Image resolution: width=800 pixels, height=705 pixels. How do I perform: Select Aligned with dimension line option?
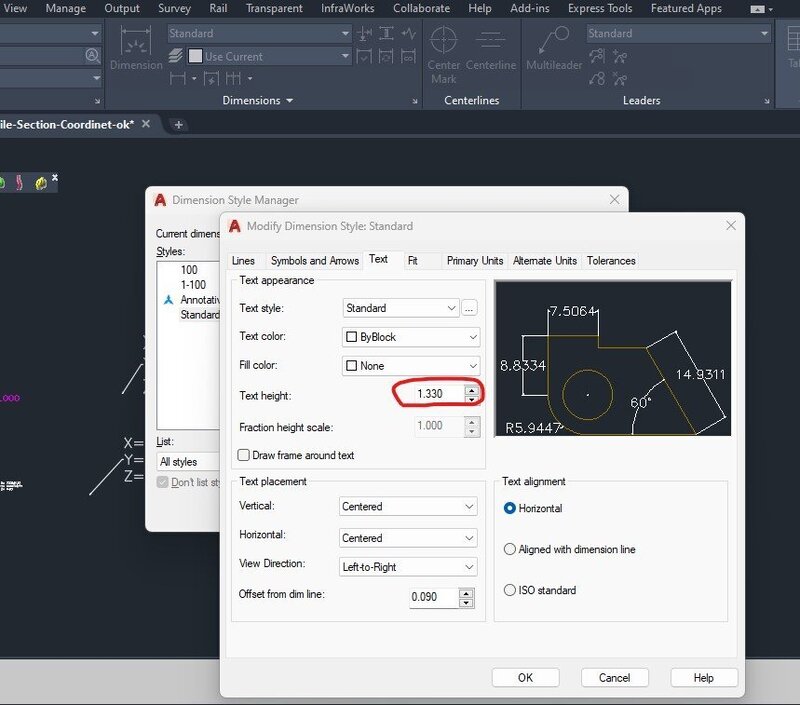pyautogui.click(x=510, y=549)
